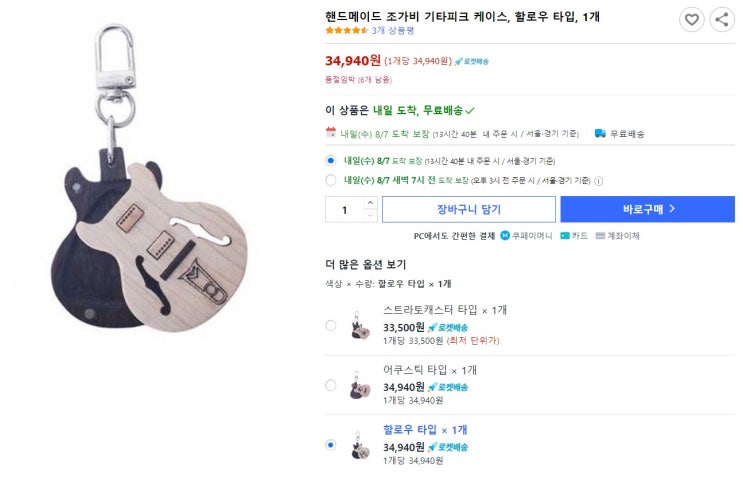Decrease quantity with the down arrow
743x481 pixels.
tap(370, 215)
